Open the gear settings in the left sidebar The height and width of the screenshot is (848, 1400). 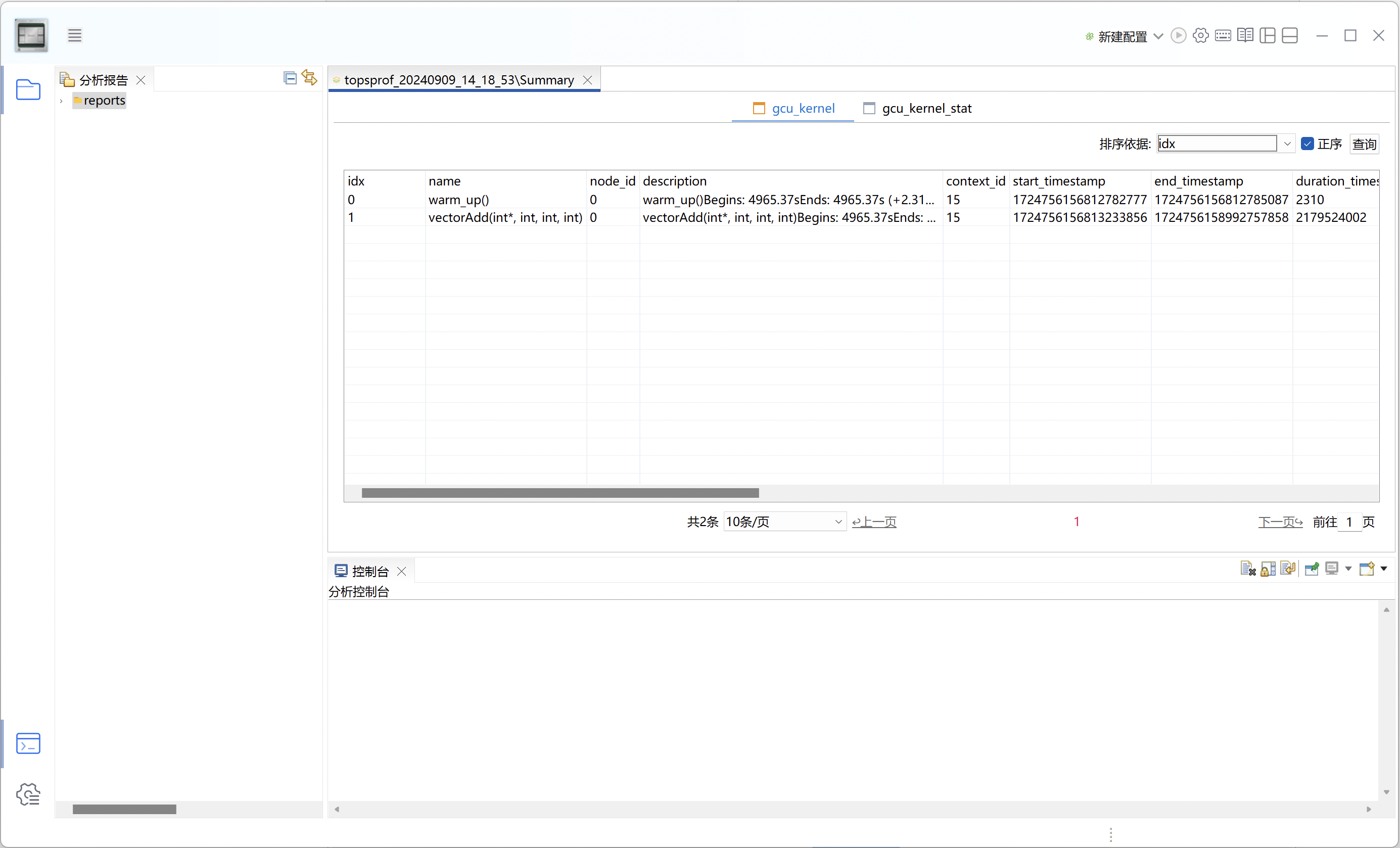click(x=28, y=793)
